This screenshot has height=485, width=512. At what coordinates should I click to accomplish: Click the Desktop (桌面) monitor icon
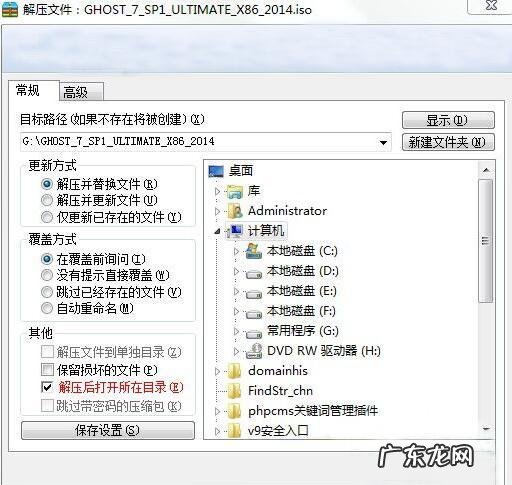[216, 171]
